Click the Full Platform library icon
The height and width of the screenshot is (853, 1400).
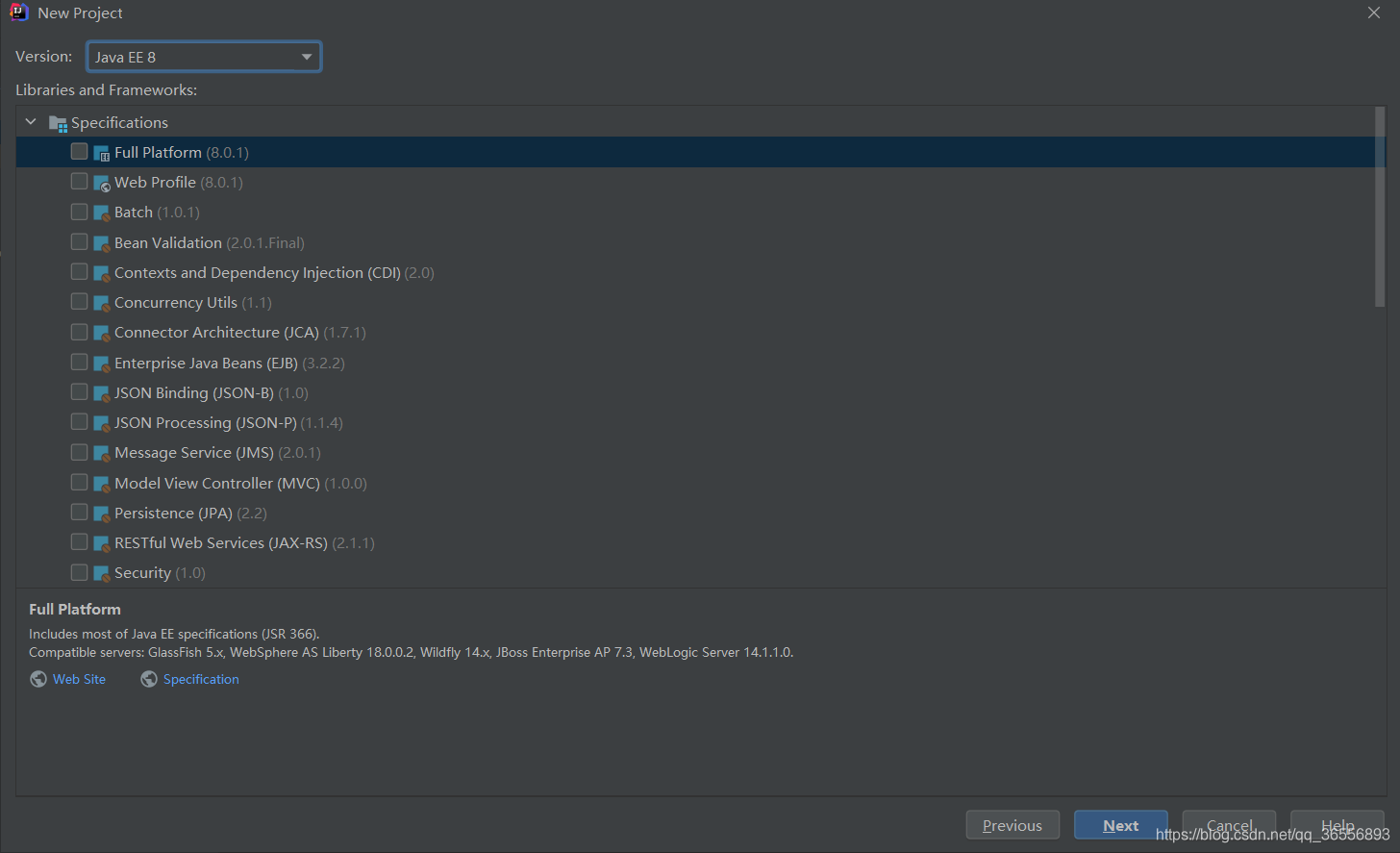[102, 153]
